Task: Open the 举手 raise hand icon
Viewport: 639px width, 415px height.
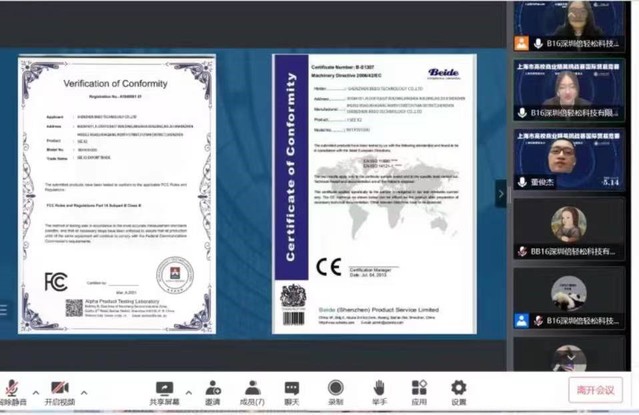Action: pos(379,391)
